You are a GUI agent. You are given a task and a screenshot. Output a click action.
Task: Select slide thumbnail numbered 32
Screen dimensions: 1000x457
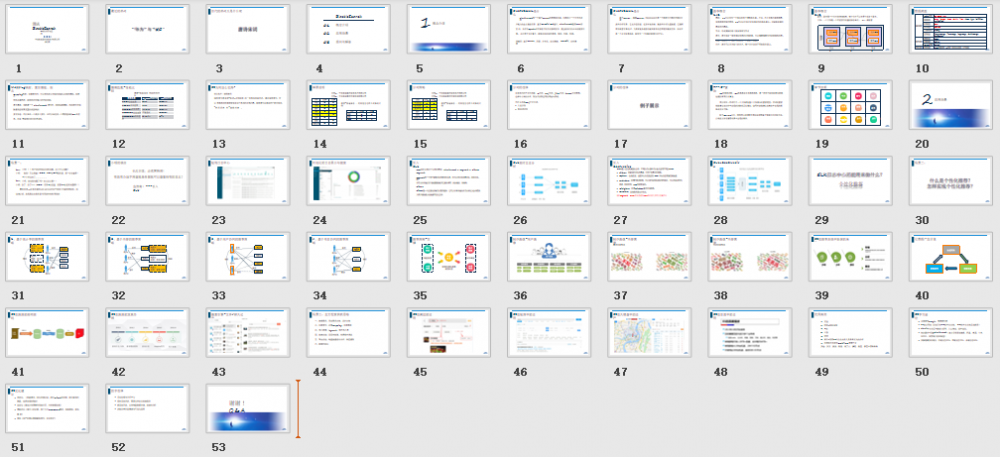tap(147, 257)
